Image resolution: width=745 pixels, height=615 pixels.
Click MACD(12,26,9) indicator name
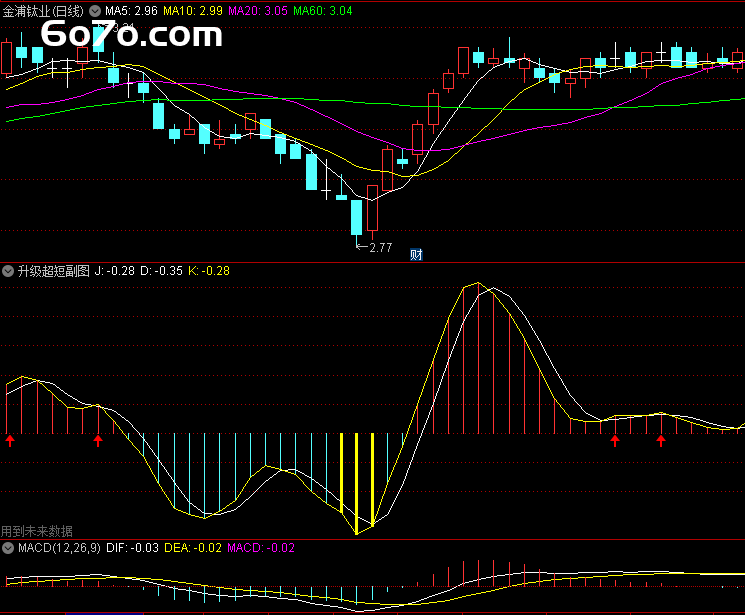(x=59, y=548)
